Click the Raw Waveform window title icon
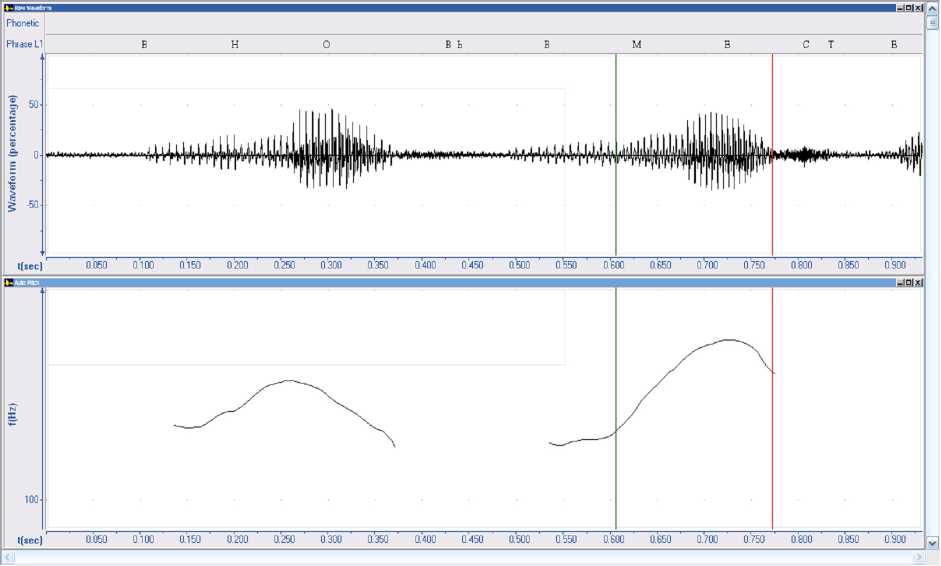This screenshot has width=941, height=566. [x=8, y=6]
